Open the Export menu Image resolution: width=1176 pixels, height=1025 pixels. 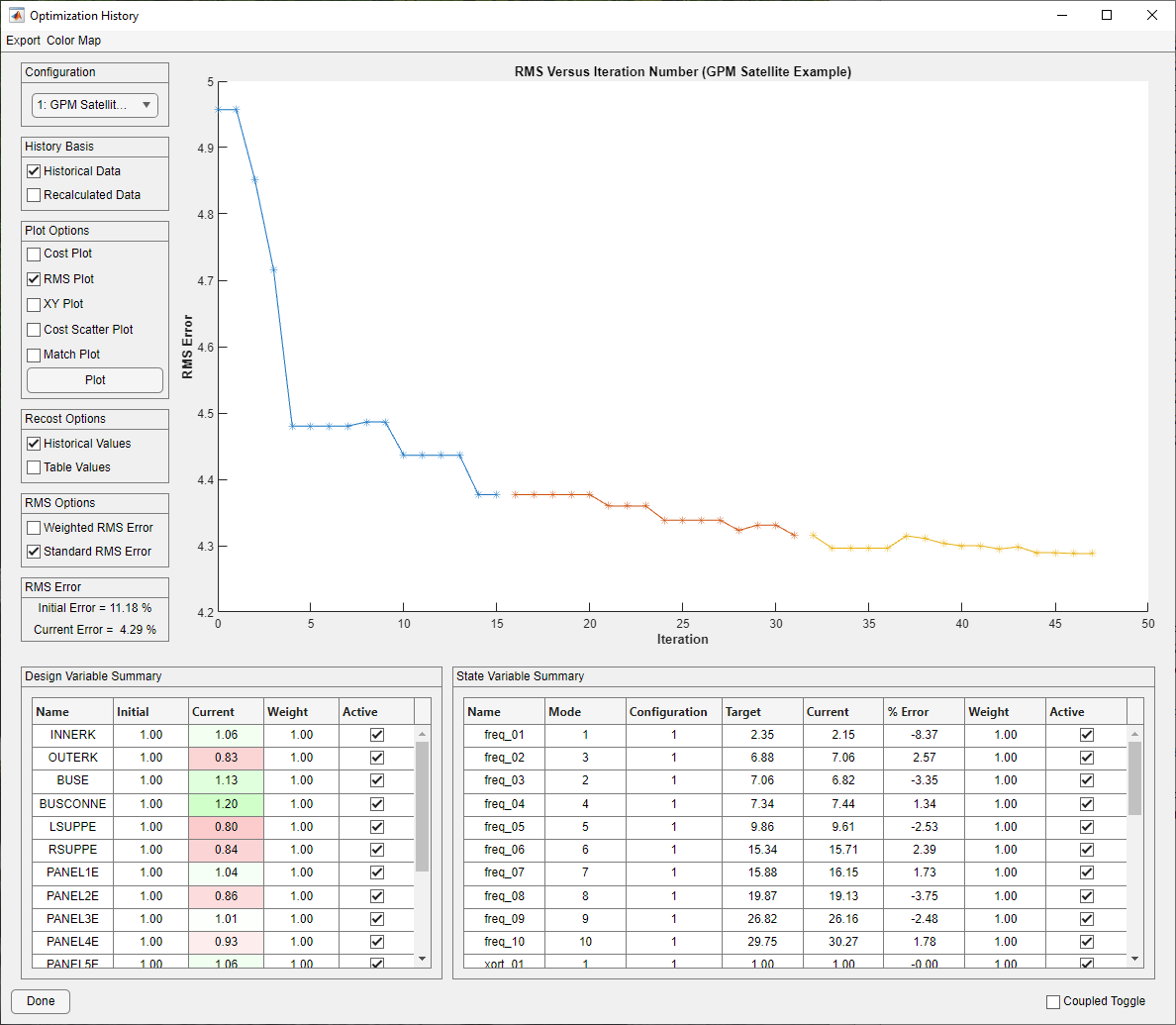23,41
